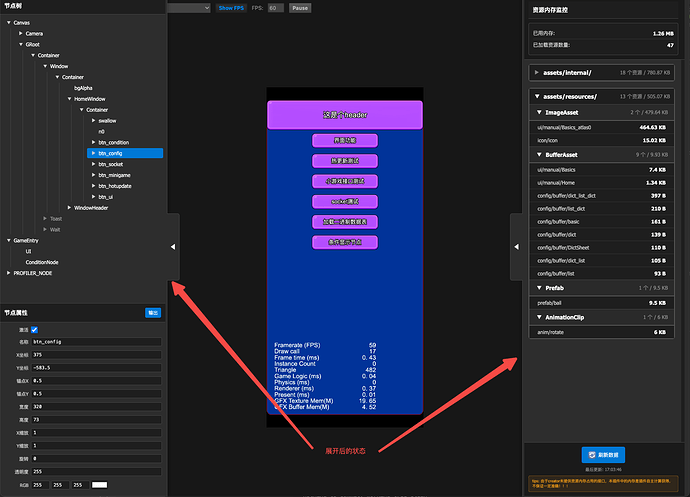Tap the 加载二进制数据表 game button
This screenshot has width=690, height=497.
click(345, 222)
